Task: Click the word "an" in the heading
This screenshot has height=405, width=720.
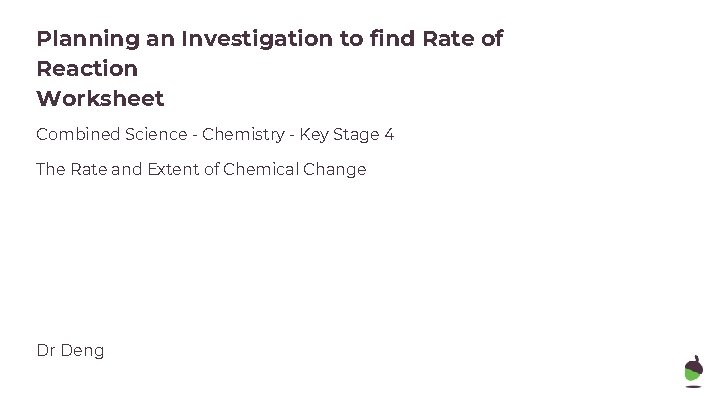Action: click(157, 39)
